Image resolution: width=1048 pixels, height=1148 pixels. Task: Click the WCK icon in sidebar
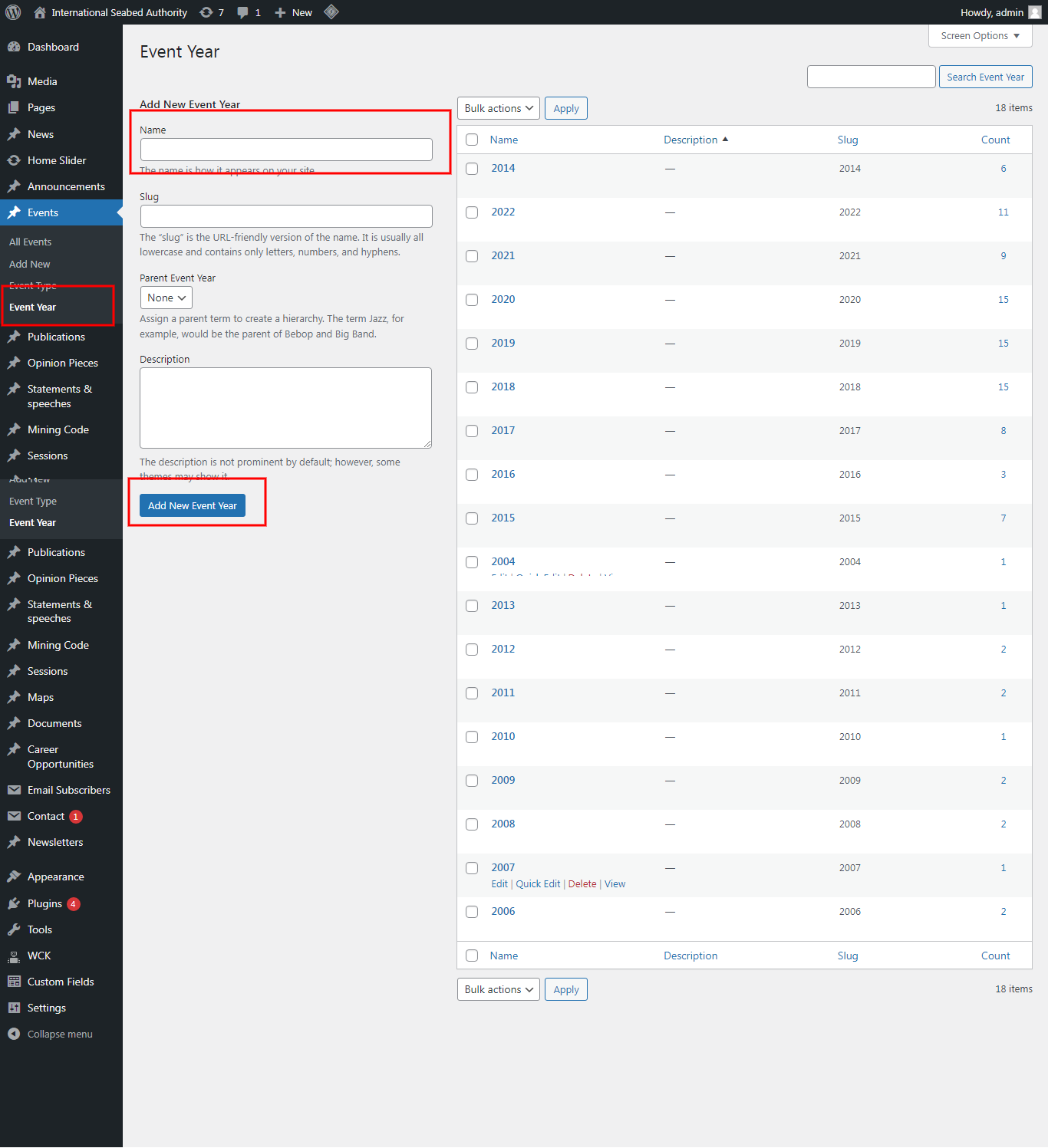pos(14,956)
